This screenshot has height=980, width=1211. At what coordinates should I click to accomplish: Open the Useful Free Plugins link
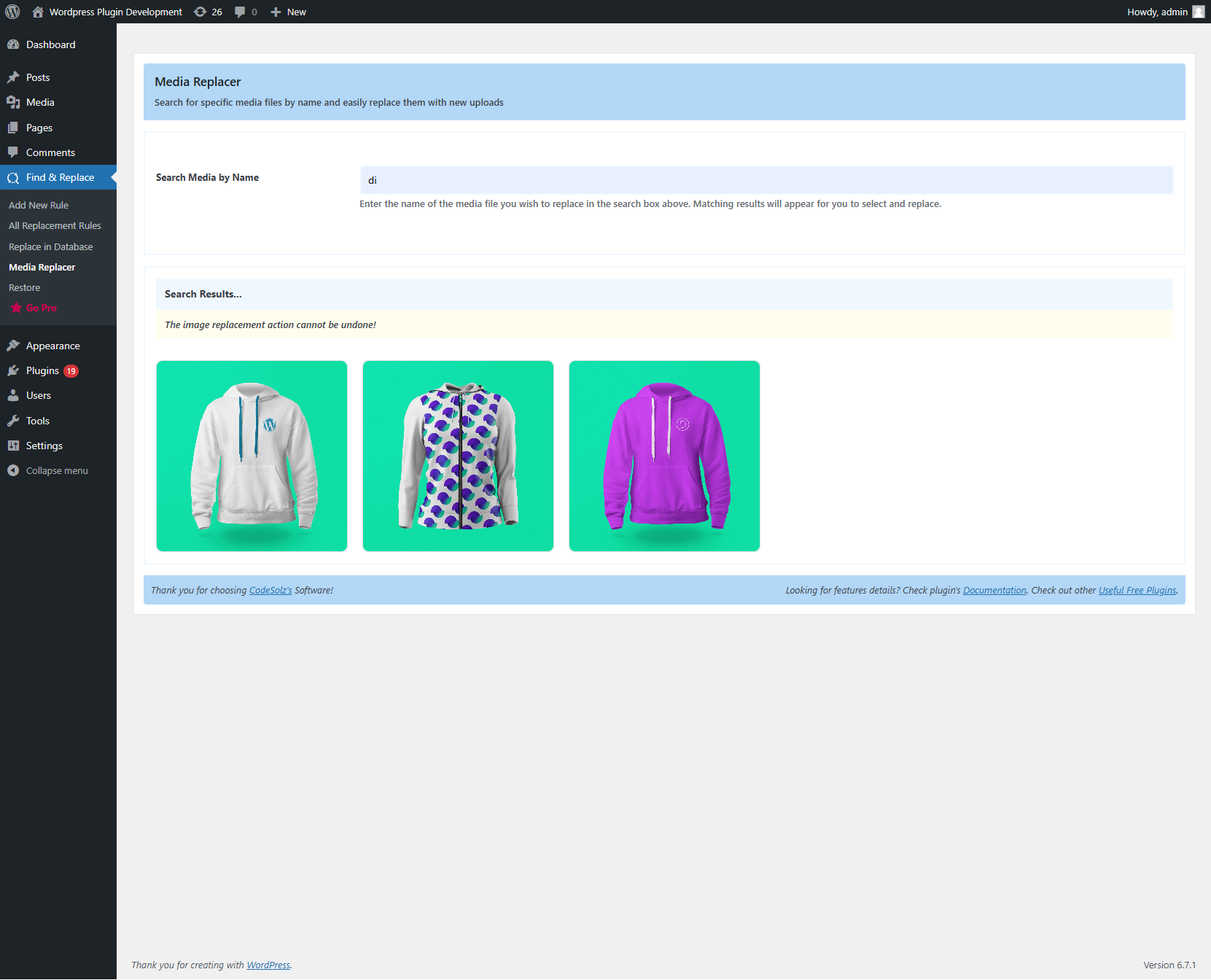click(1137, 590)
